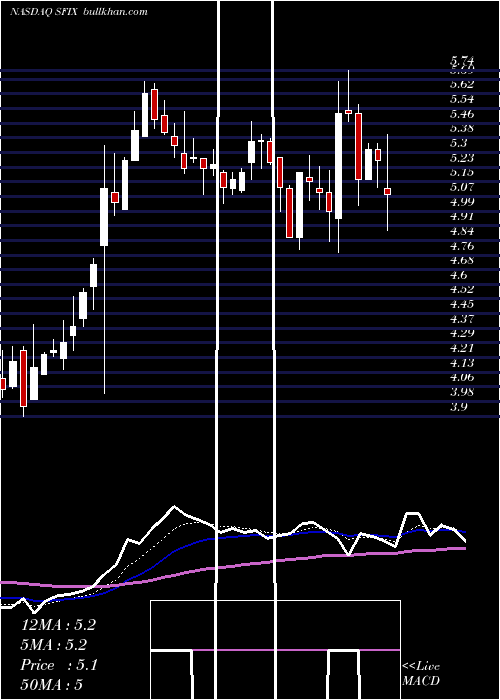Click the 4.52 price axis label
This screenshot has height=700, width=500.
click(462, 289)
